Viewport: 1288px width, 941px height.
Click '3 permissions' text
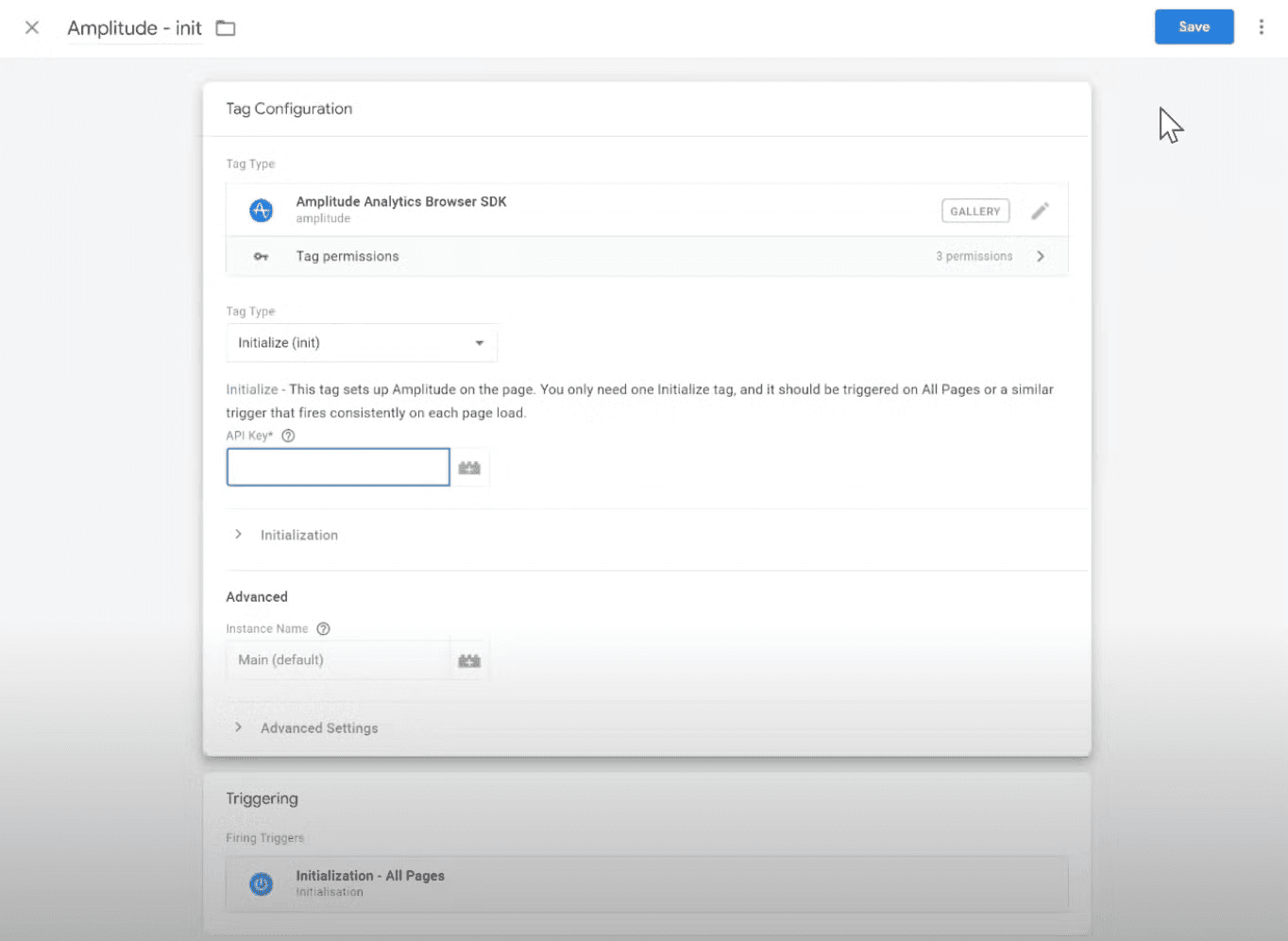click(974, 256)
